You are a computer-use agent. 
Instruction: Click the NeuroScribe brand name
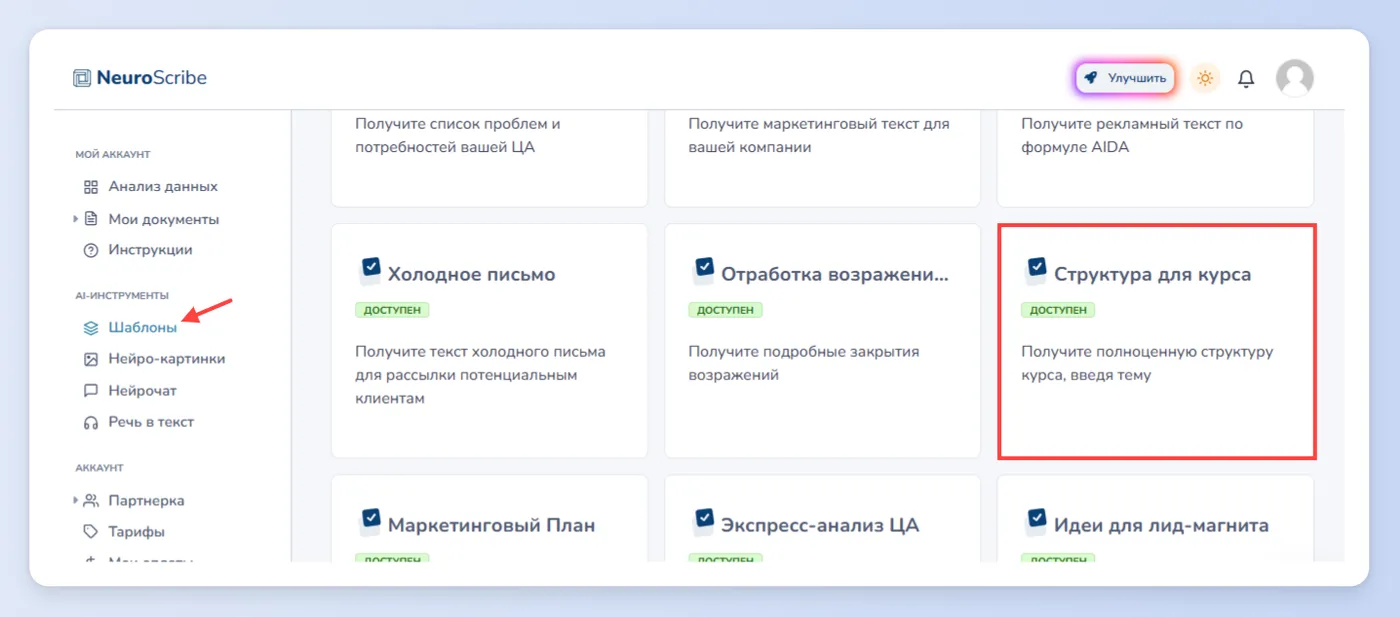tap(152, 78)
